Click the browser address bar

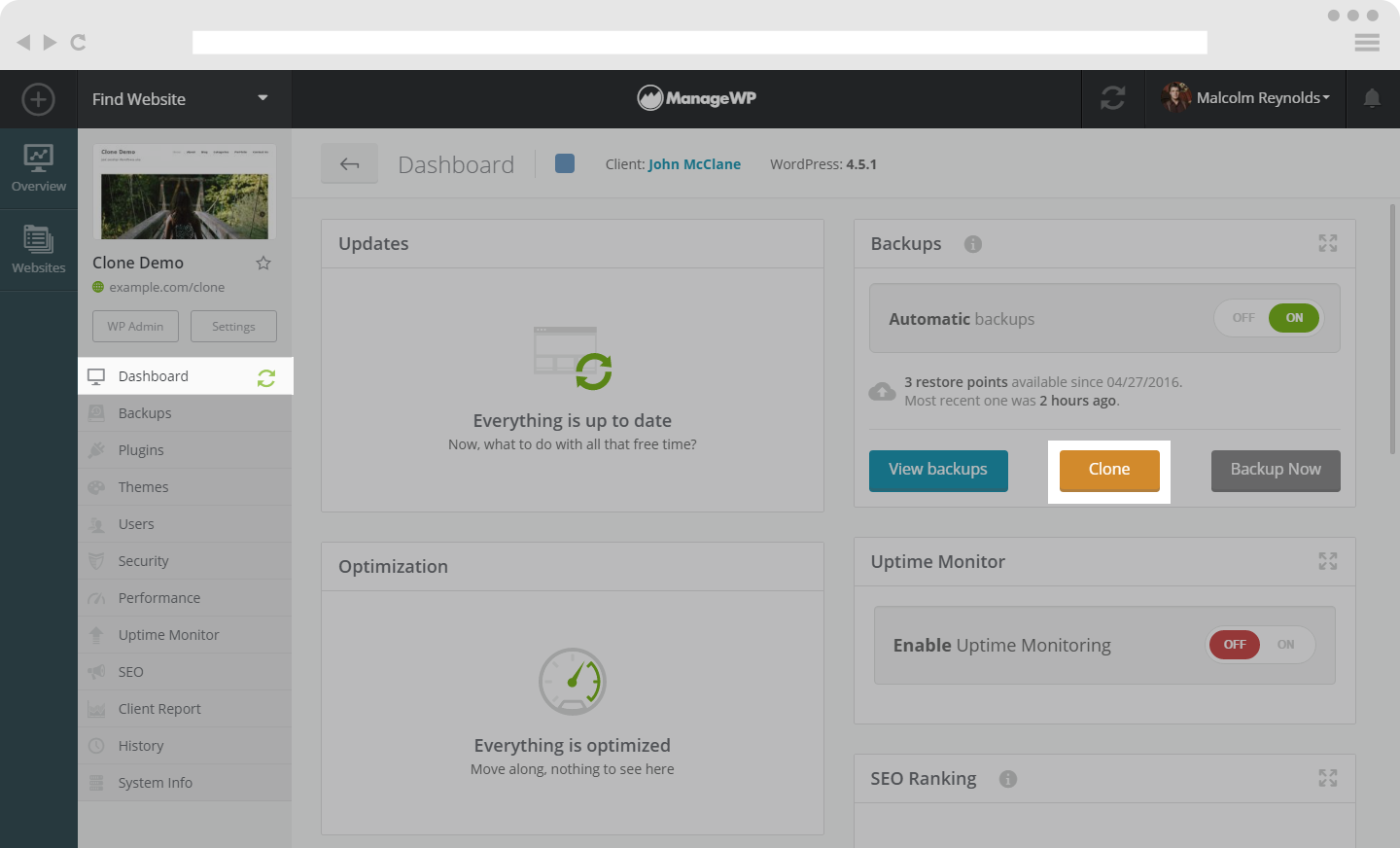point(700,42)
